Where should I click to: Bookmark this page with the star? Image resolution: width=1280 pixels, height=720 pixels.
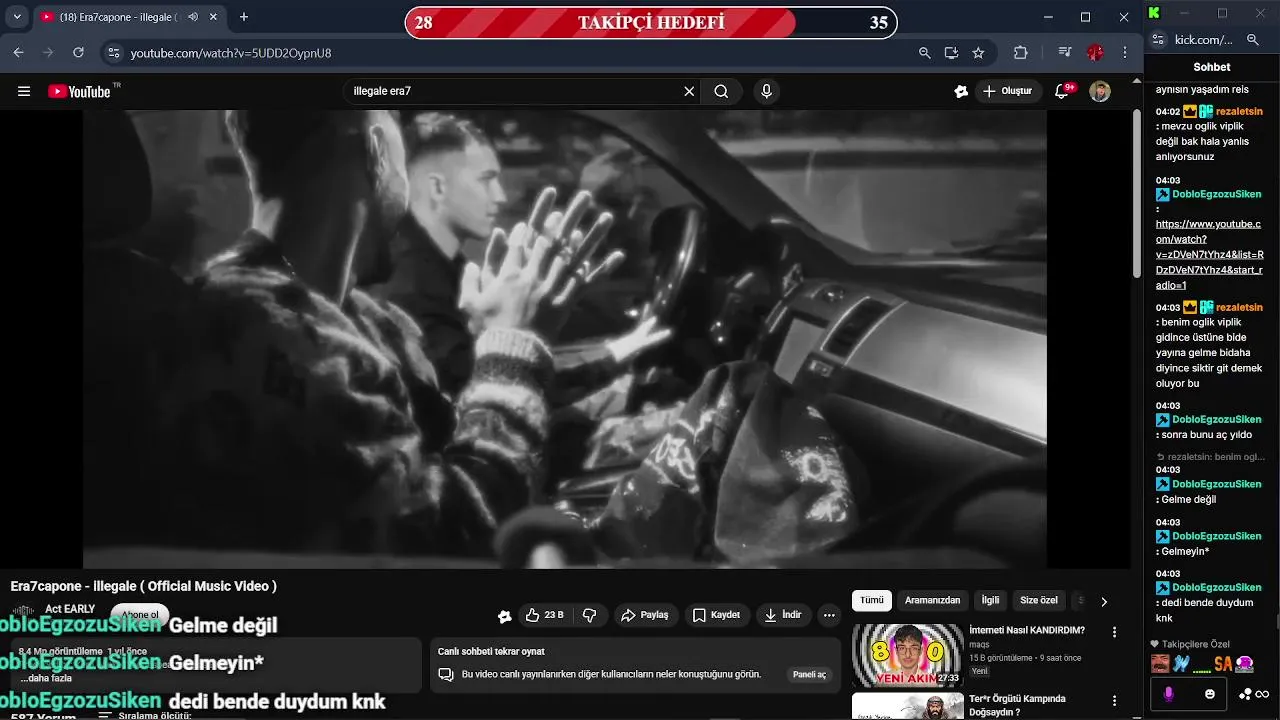[x=978, y=53]
